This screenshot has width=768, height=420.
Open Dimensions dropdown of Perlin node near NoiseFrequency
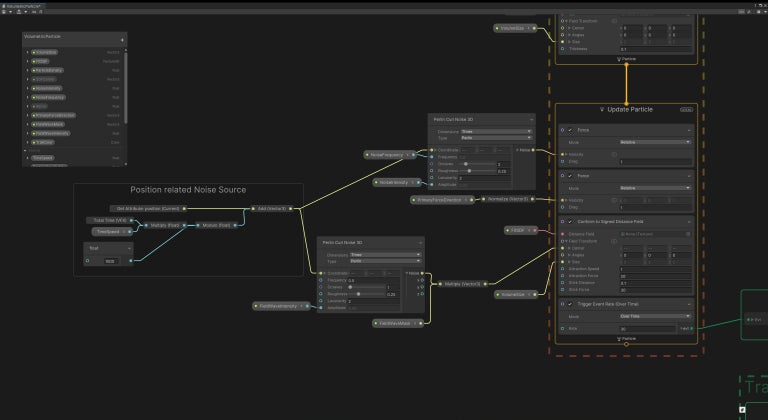click(496, 131)
